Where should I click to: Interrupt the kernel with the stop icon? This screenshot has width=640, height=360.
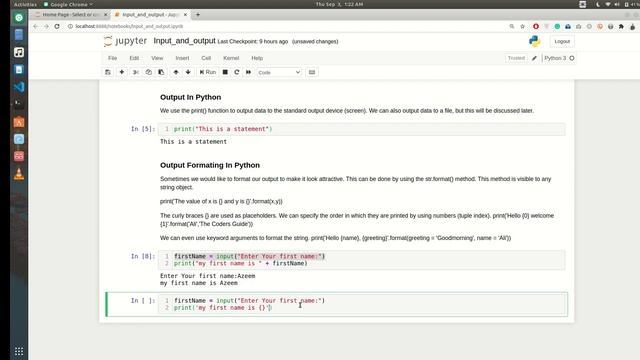pos(225,72)
